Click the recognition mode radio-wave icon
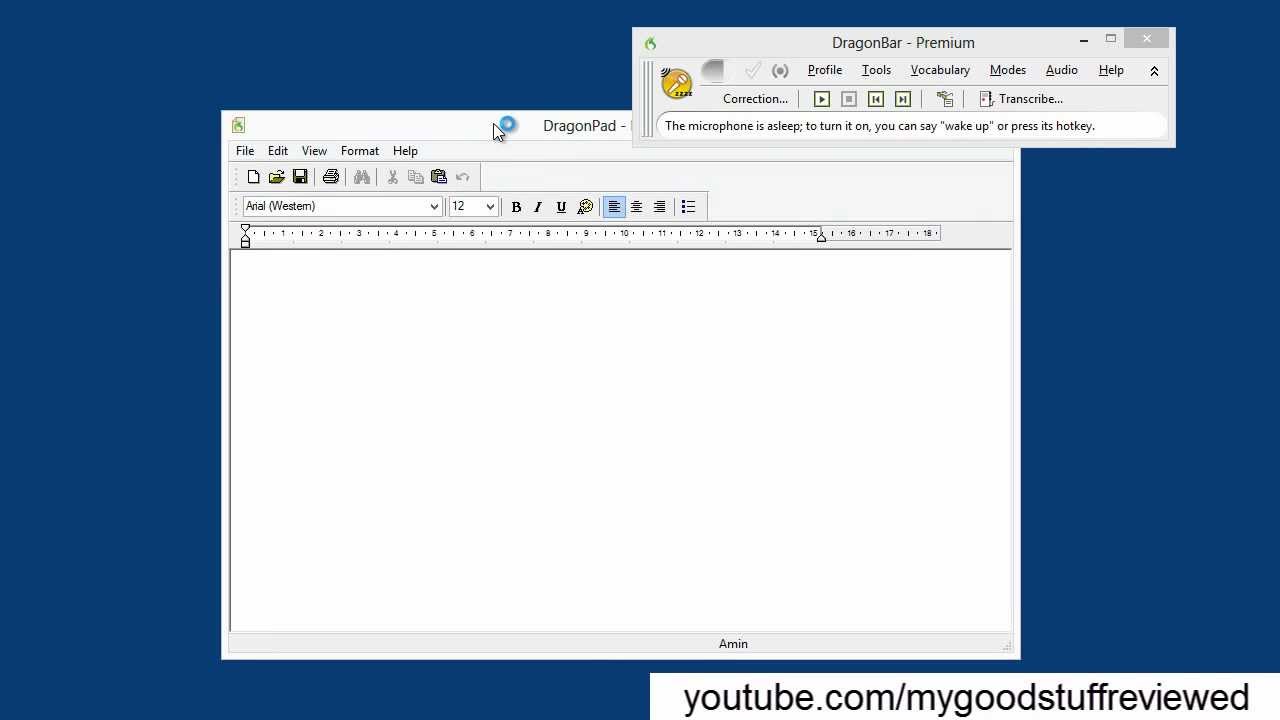This screenshot has width=1280, height=720. click(780, 70)
